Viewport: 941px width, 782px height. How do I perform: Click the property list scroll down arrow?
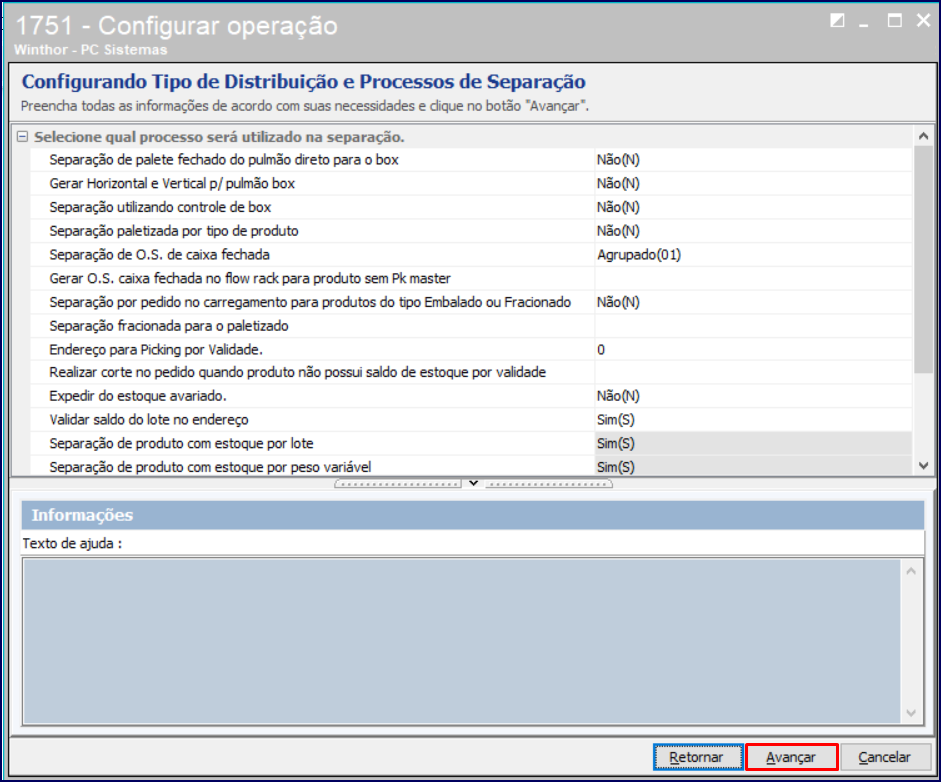point(923,465)
